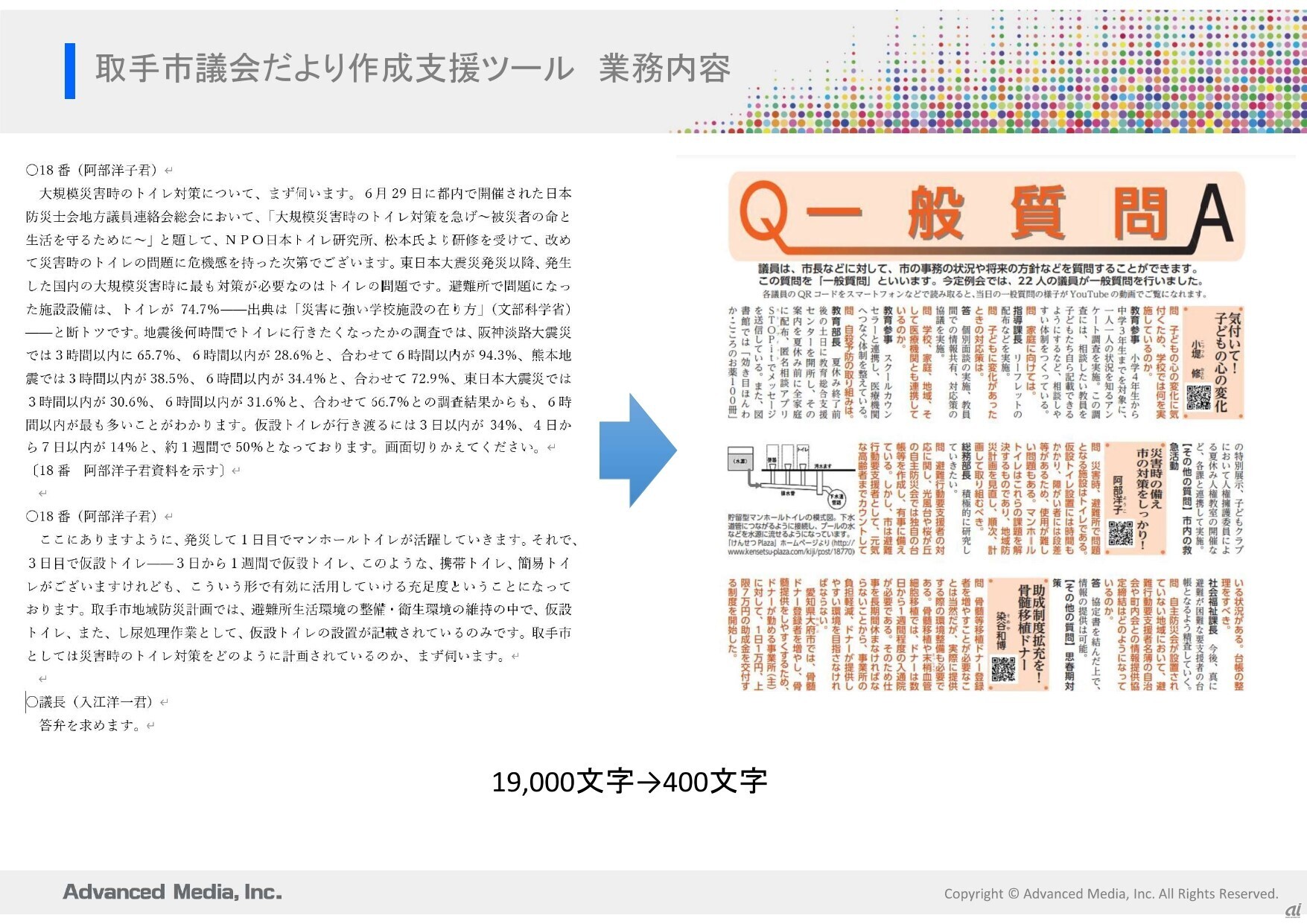Click the speaker line '○議長（入江洋一君）'

click(x=89, y=701)
